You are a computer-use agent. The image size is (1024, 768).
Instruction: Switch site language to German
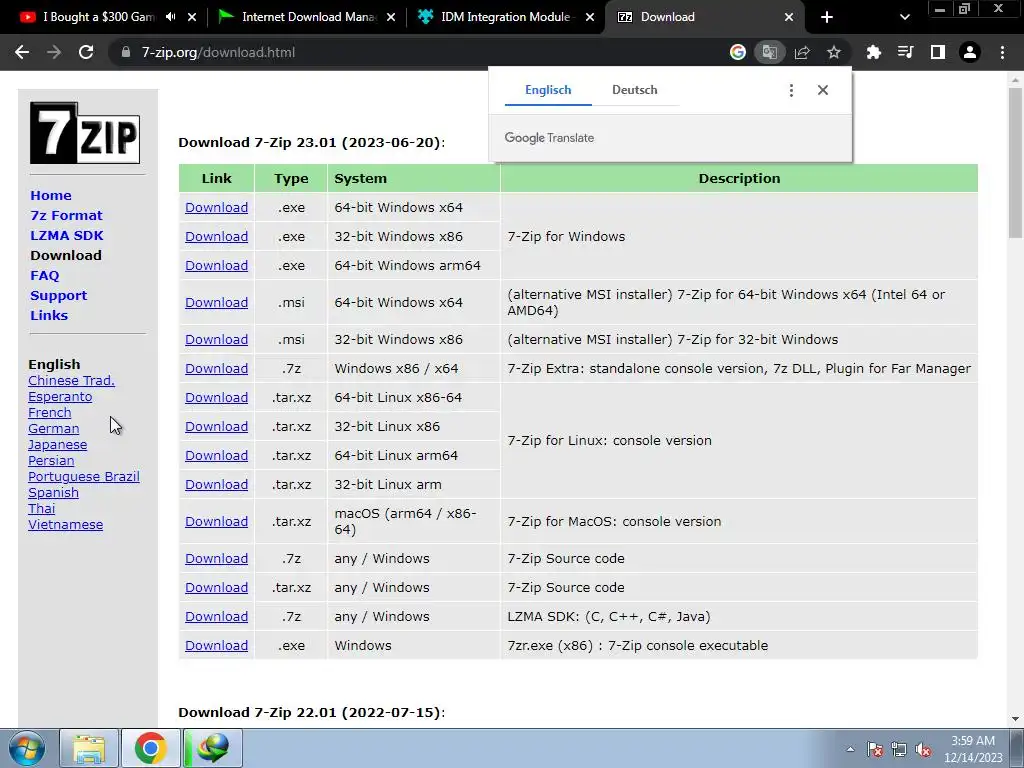click(54, 429)
